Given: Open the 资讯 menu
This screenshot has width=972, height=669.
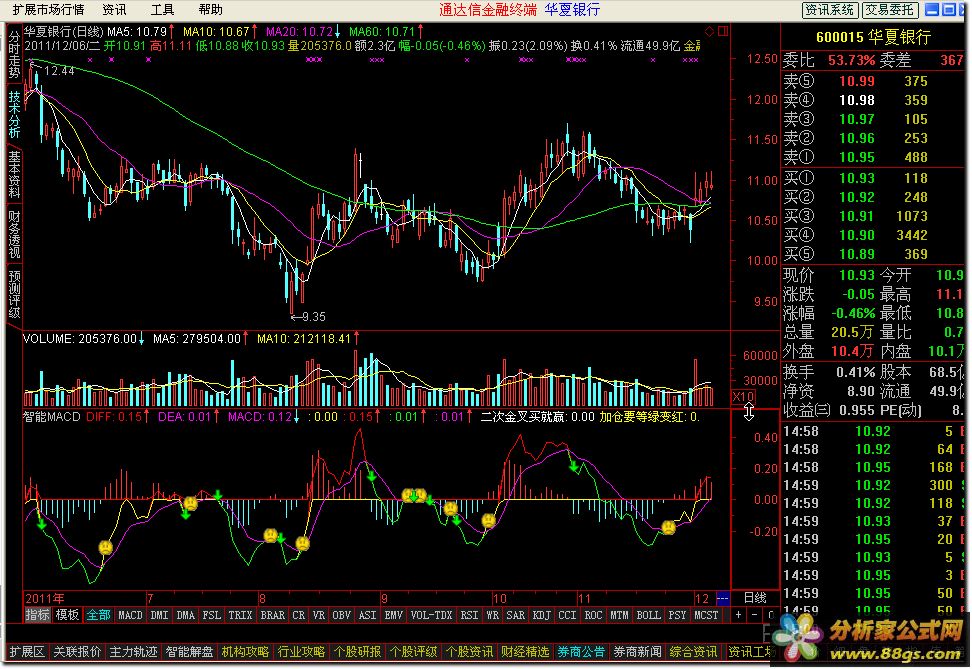Looking at the screenshot, I should coord(114,10).
